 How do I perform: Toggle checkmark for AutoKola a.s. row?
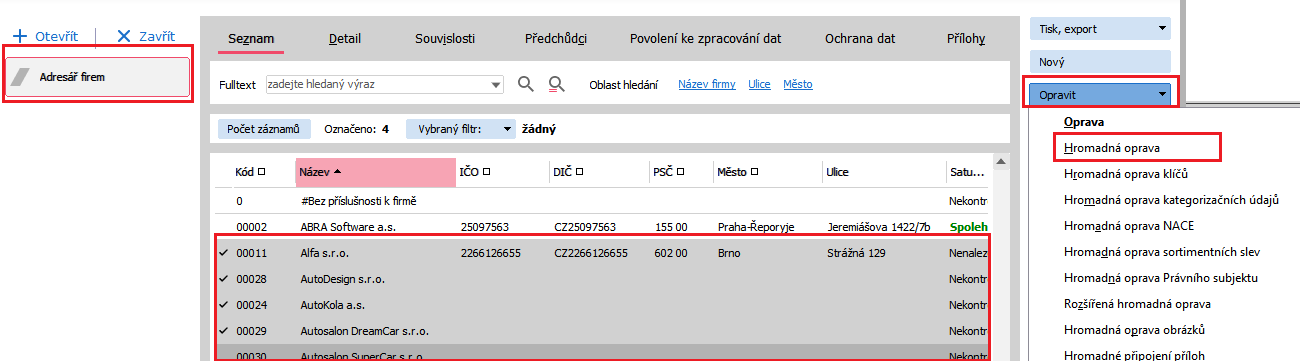[223, 305]
